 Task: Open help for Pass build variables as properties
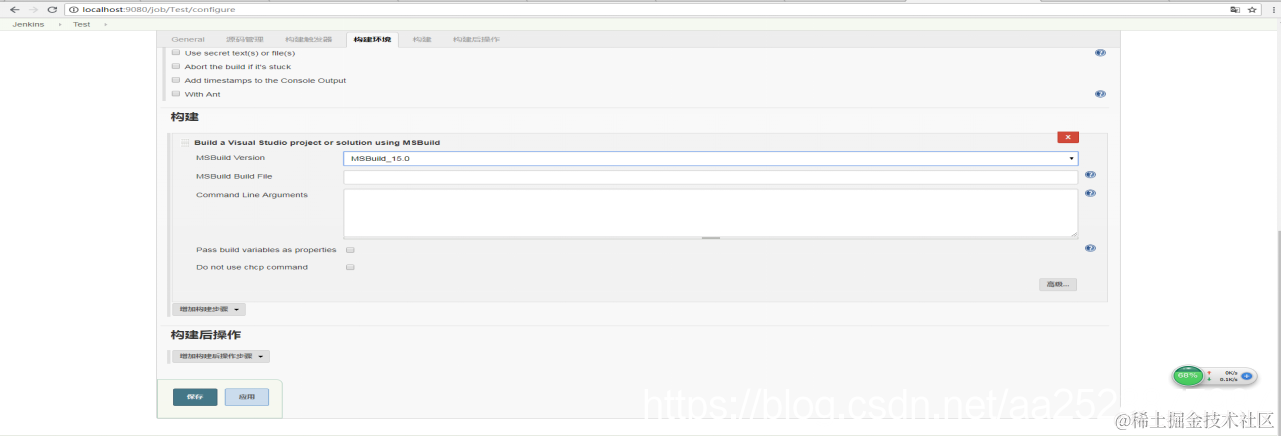coord(1090,248)
